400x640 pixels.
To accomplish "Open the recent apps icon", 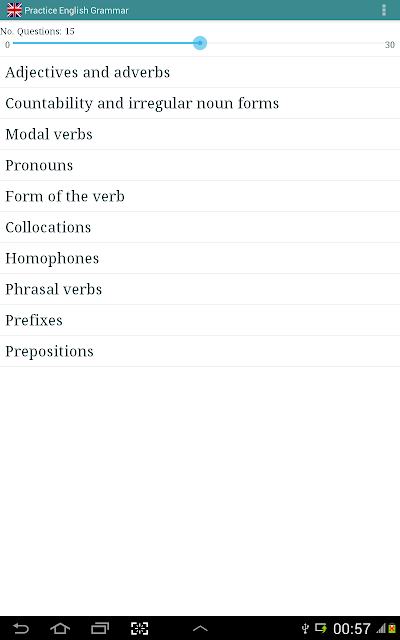I will click(x=100, y=628).
